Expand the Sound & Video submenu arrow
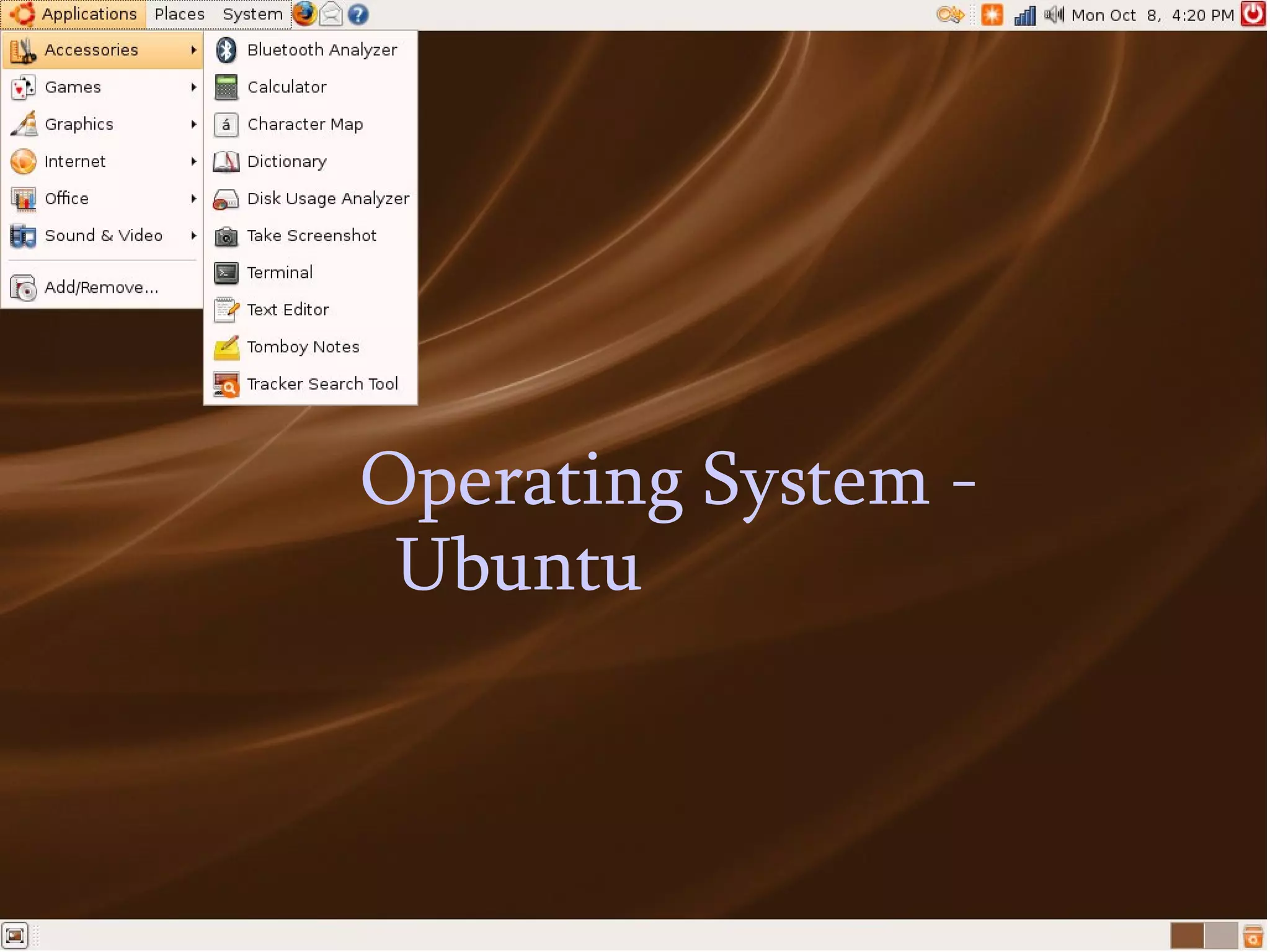The height and width of the screenshot is (952, 1270). pyautogui.click(x=193, y=236)
